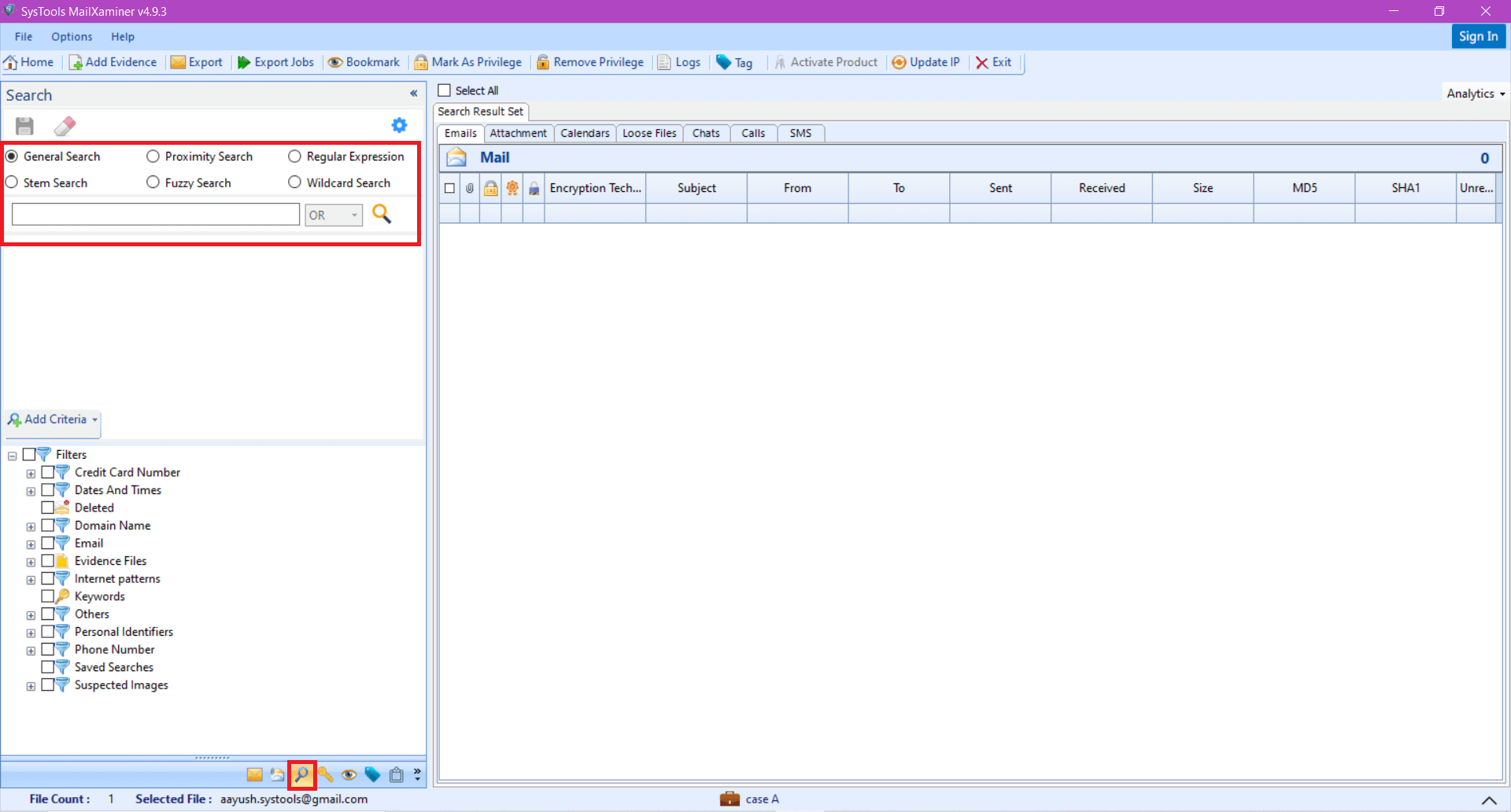
Task: Select Stem Search radio button
Action: point(12,183)
